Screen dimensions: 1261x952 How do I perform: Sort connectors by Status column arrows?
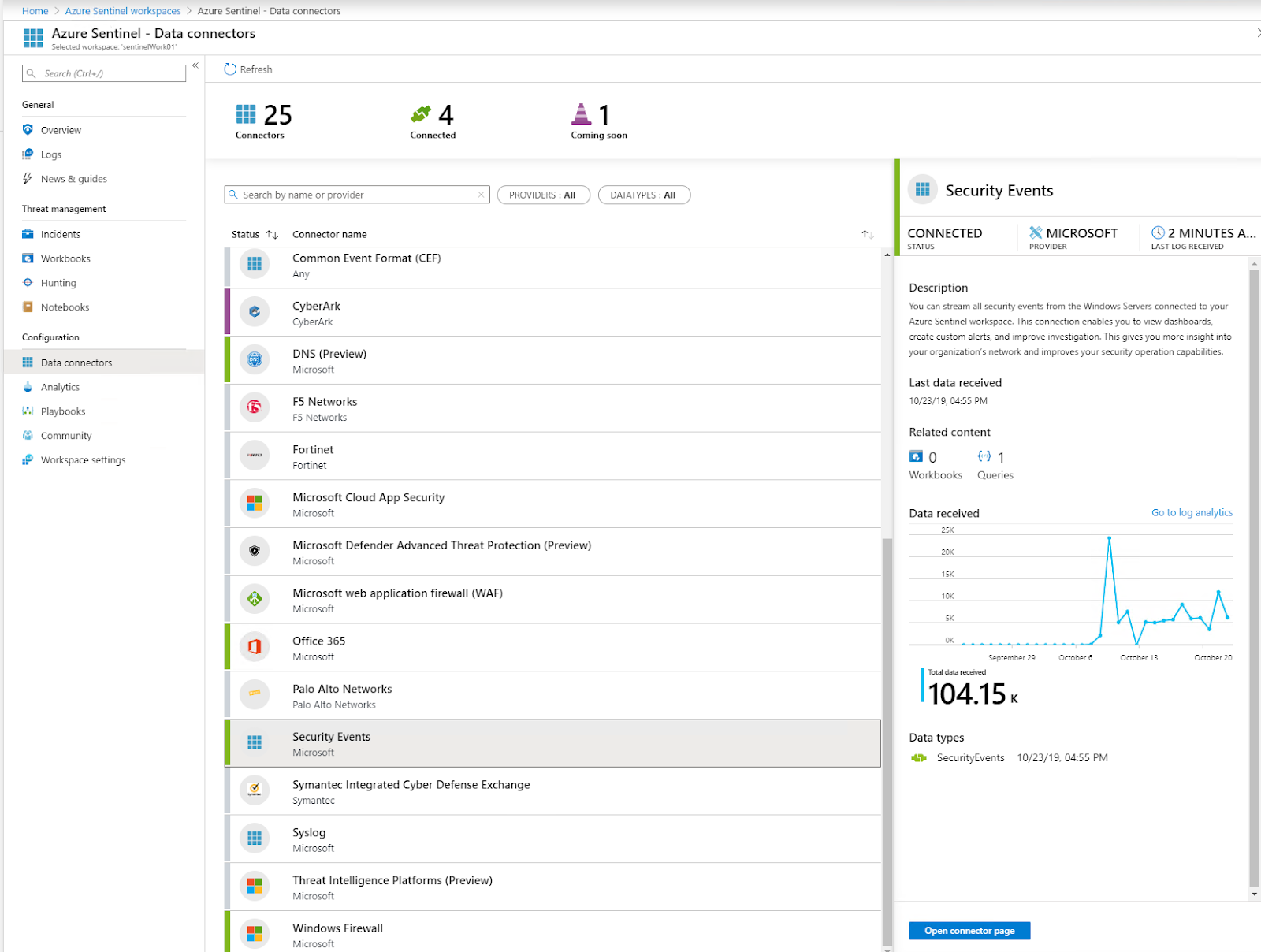point(272,235)
